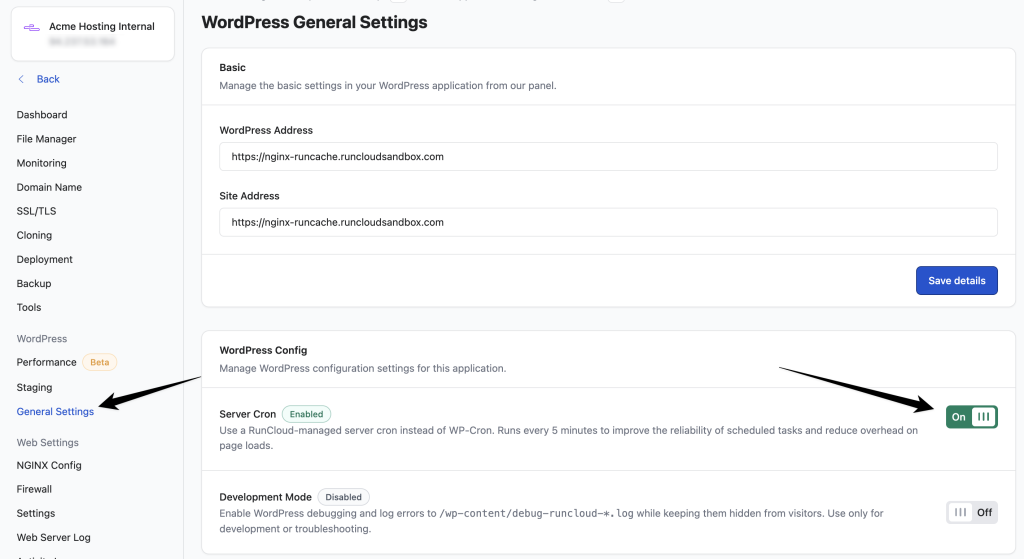Open the Firewall section
The image size is (1024, 559).
34,489
